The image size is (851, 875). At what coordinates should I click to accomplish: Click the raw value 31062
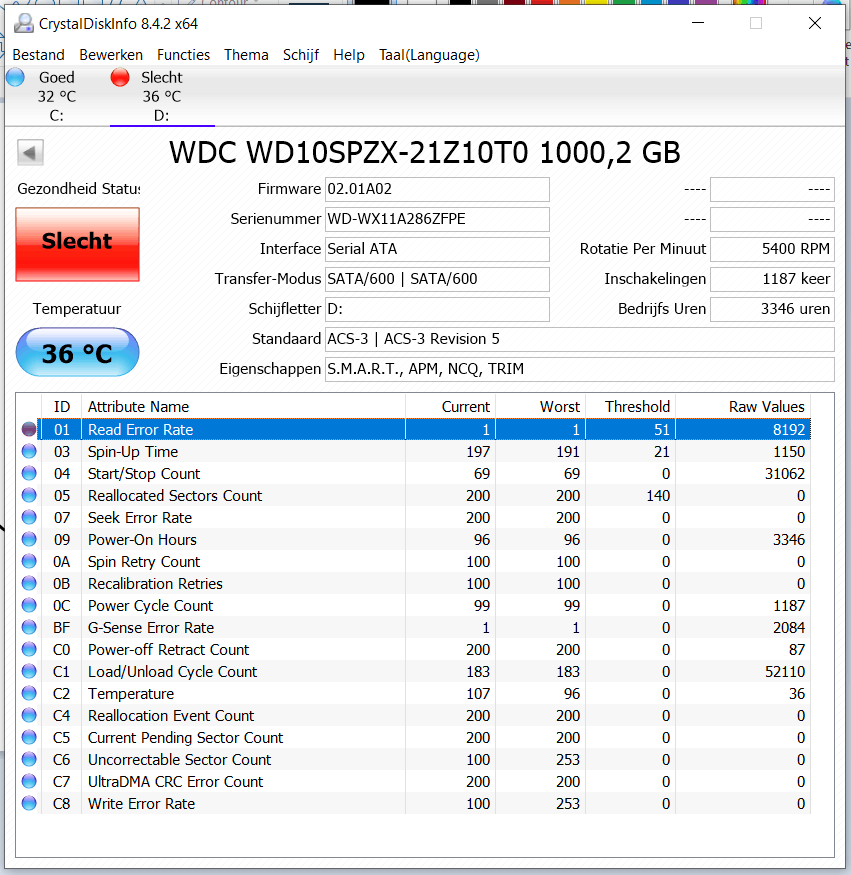point(785,474)
